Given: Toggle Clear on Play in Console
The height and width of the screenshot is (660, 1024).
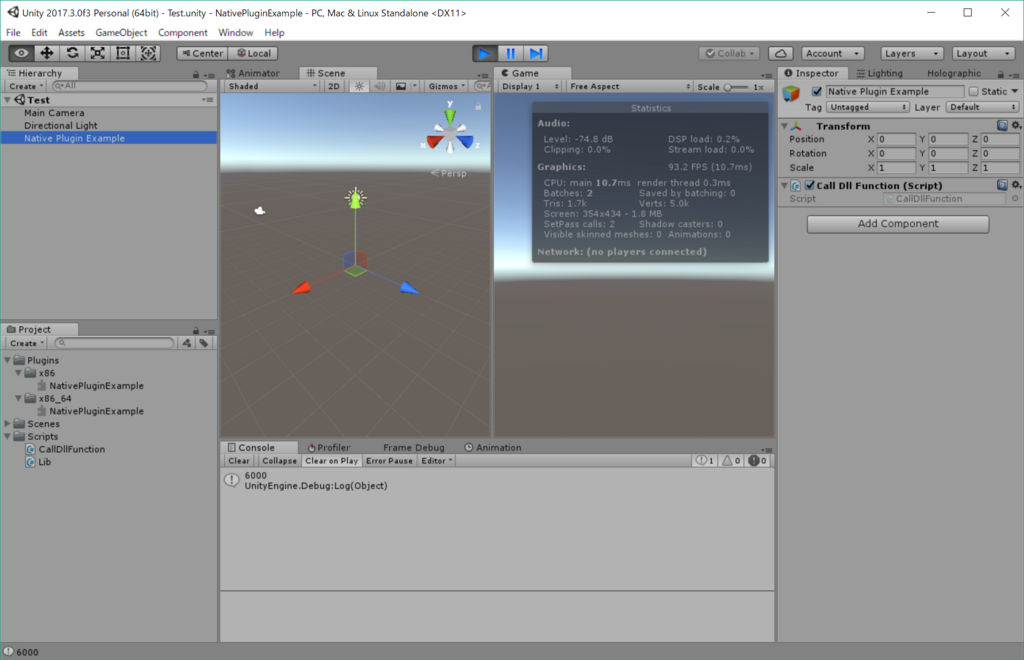Looking at the screenshot, I should tap(331, 460).
